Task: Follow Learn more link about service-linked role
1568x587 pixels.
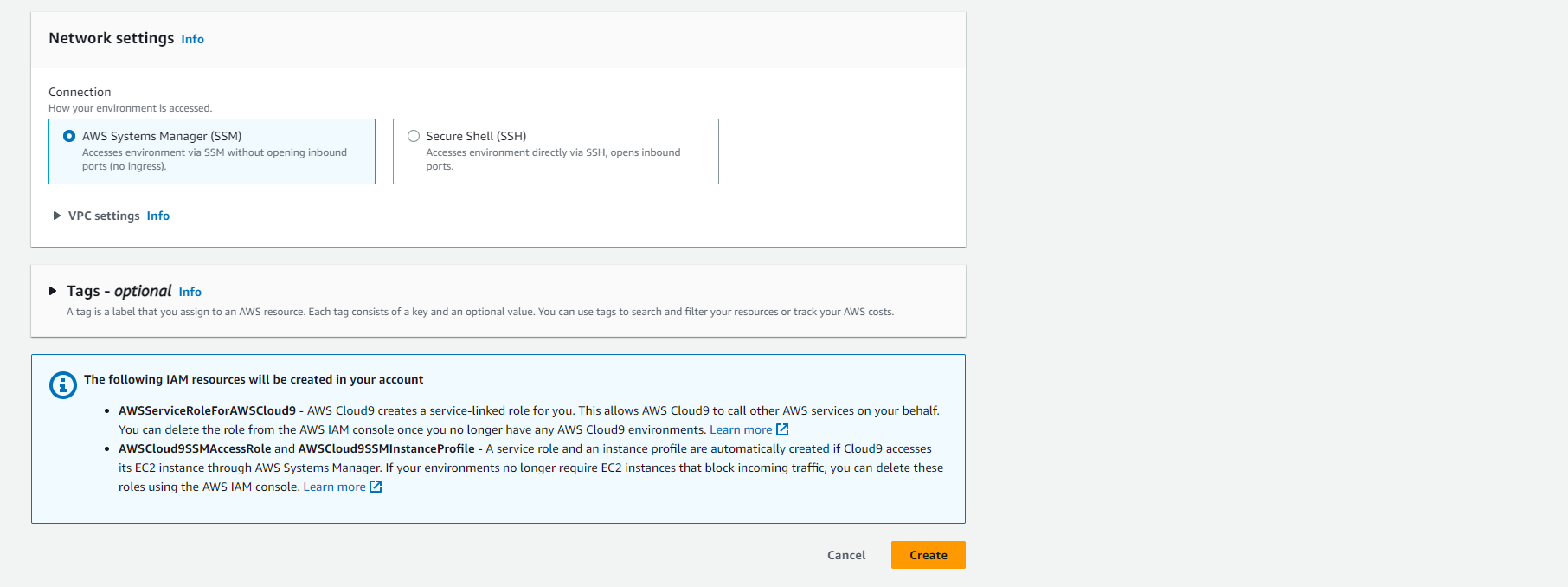Action: click(x=740, y=429)
